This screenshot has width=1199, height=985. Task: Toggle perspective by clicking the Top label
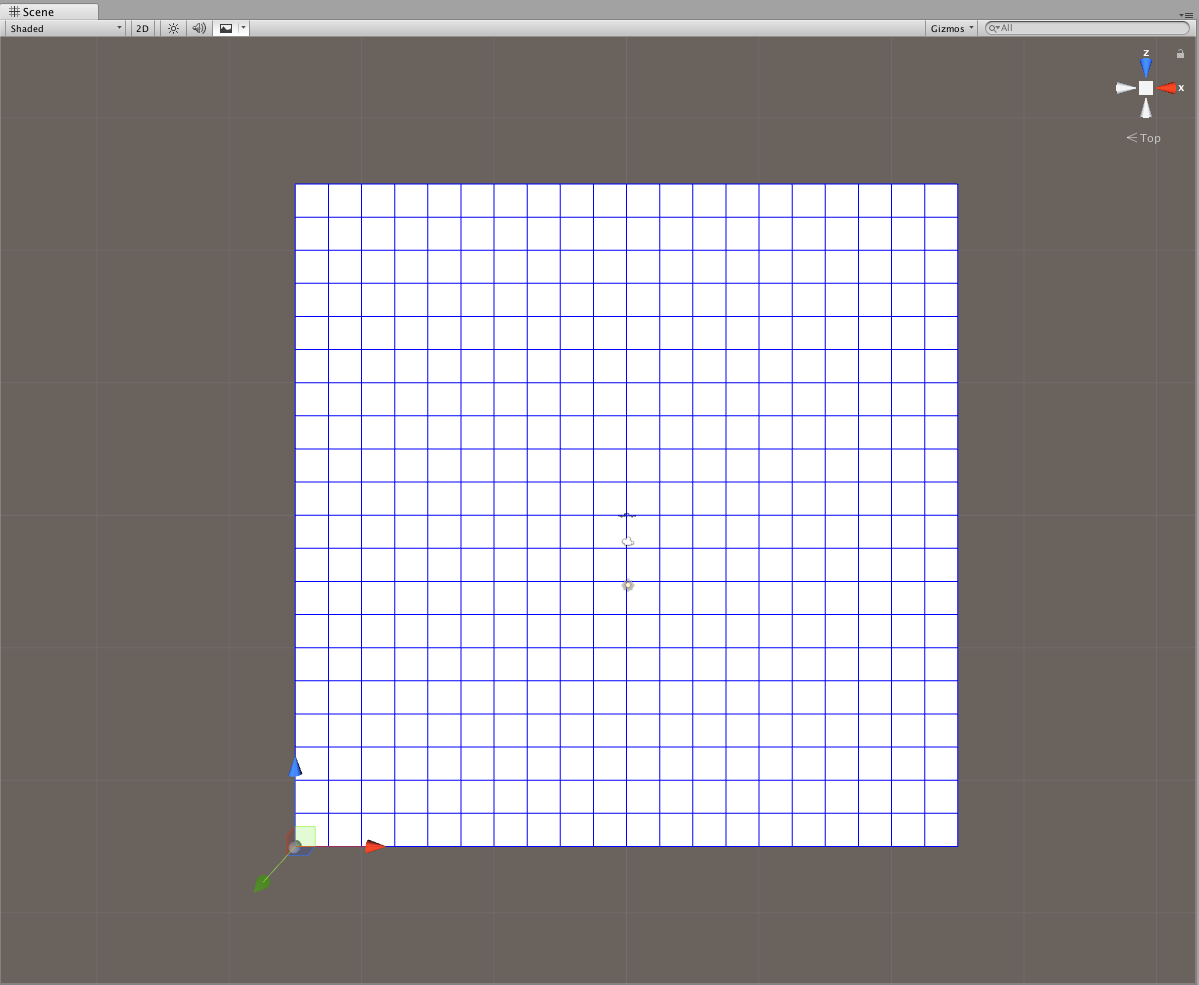coord(1148,138)
